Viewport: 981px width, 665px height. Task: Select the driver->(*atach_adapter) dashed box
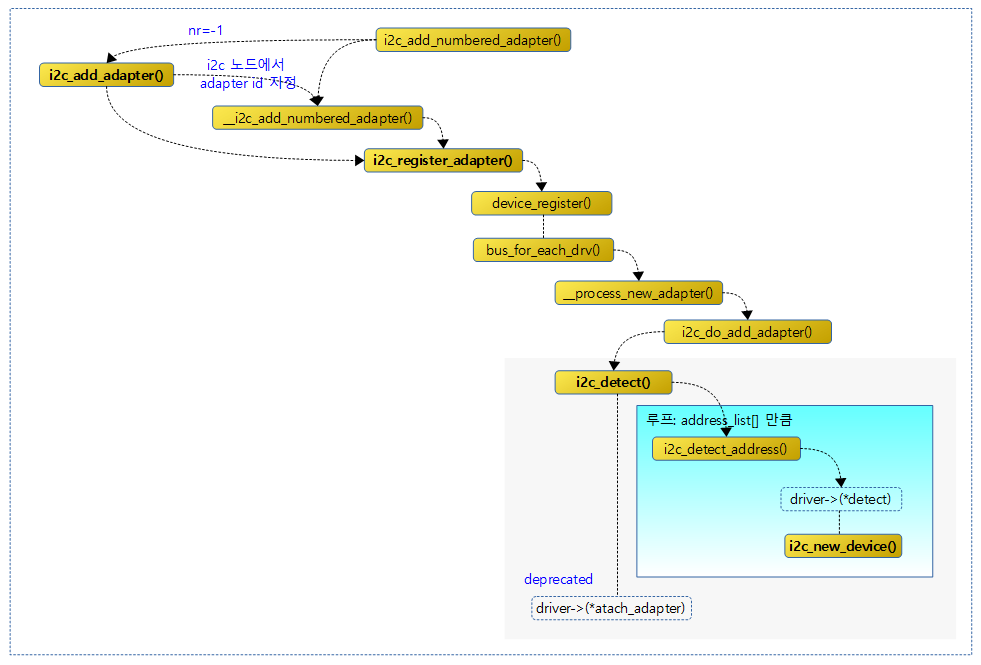pyautogui.click(x=611, y=608)
